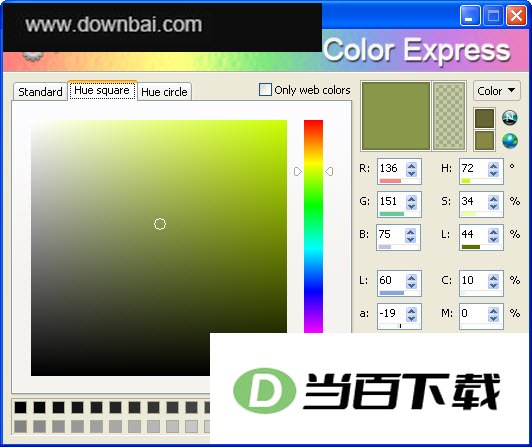The width and height of the screenshot is (532, 447).
Task: Pick the darker olive small swatch
Action: pyautogui.click(x=484, y=118)
